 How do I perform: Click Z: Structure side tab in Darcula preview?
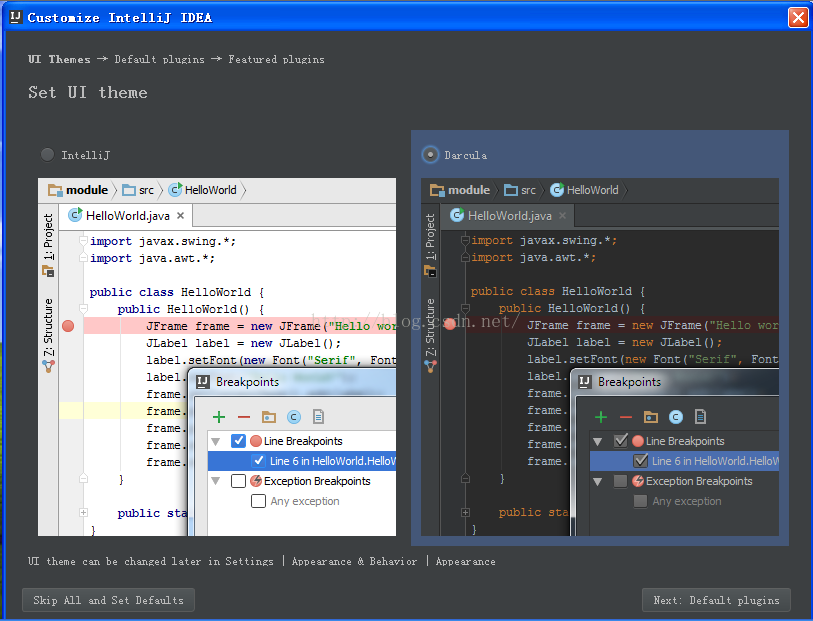pos(430,327)
